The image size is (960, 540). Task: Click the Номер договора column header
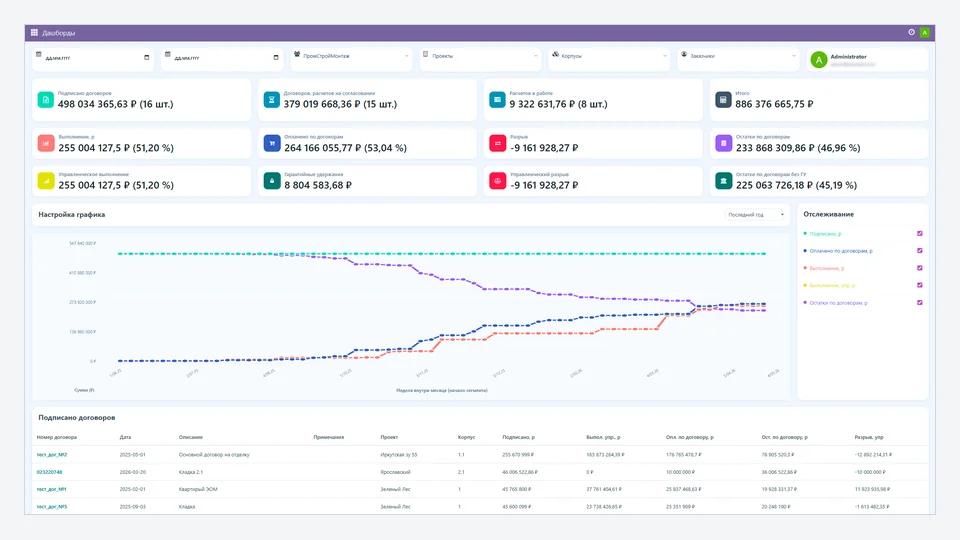coord(57,437)
